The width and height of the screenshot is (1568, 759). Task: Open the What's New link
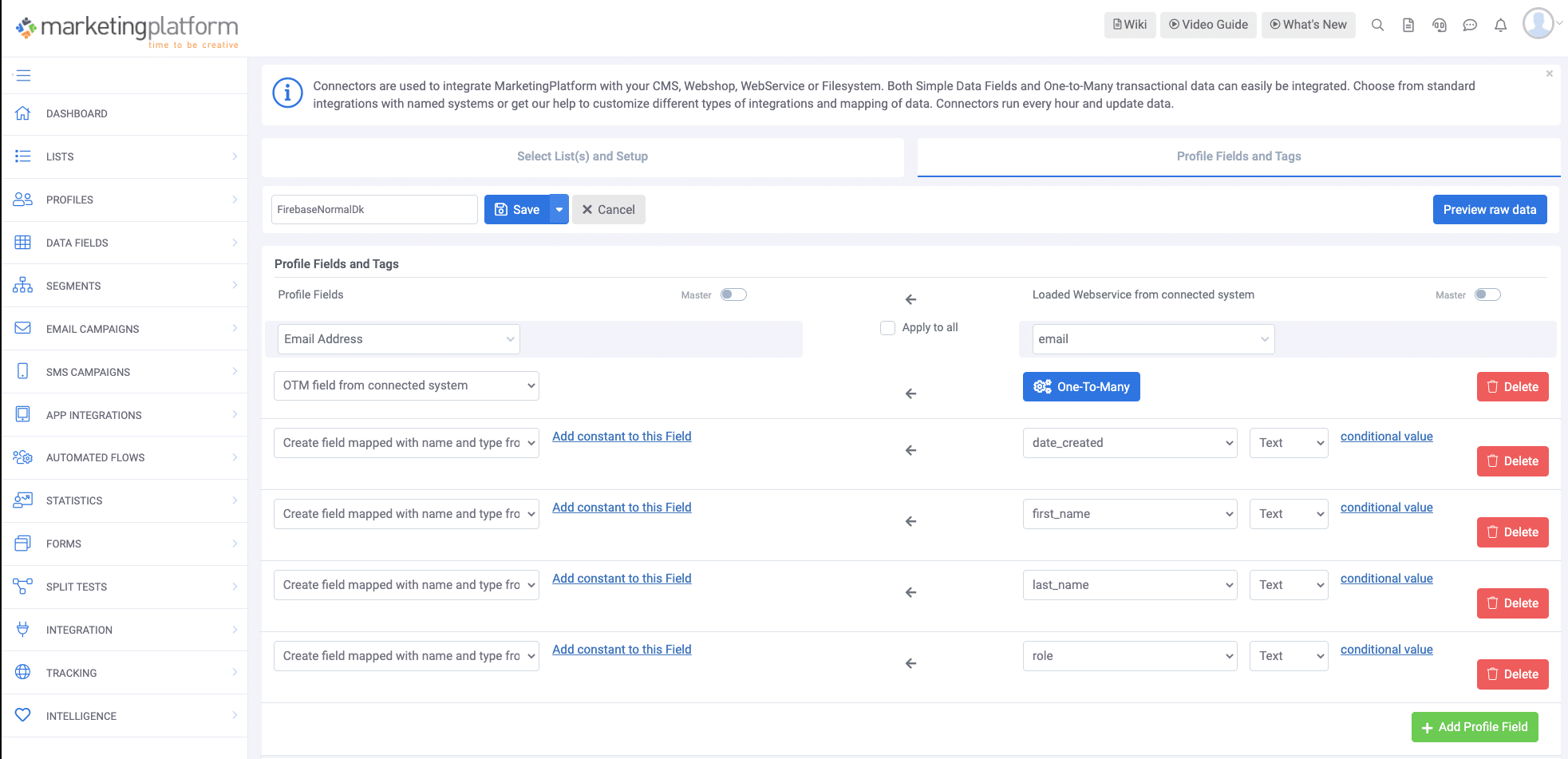coord(1309,25)
